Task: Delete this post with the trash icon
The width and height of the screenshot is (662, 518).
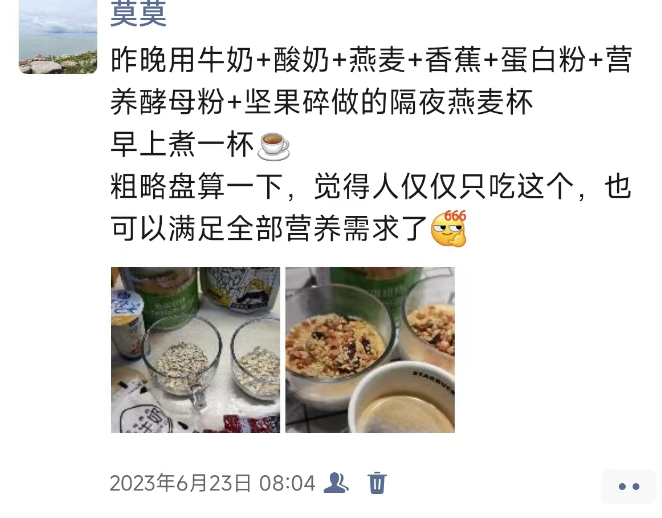Action: point(377,483)
